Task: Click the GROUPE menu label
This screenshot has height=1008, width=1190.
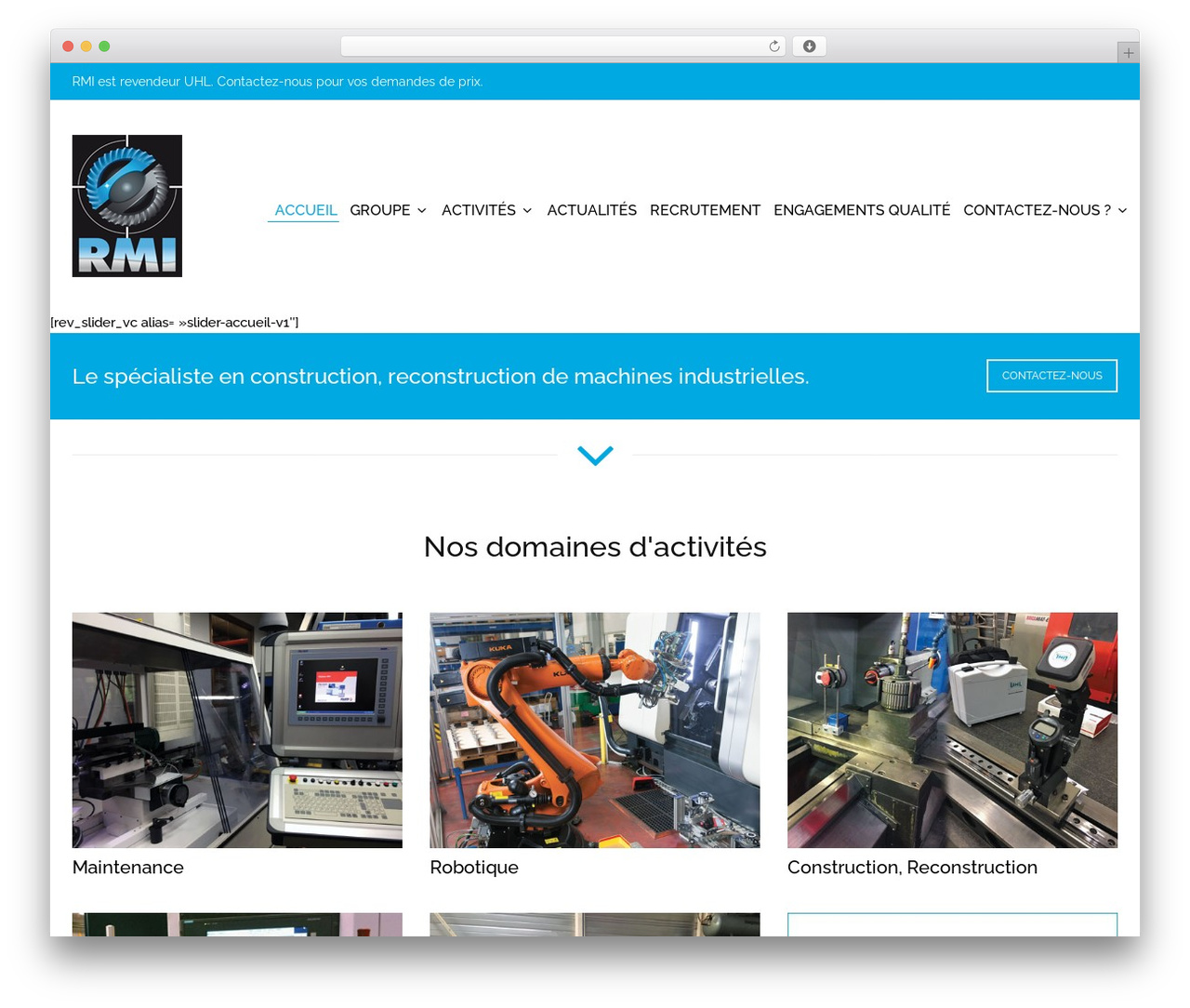Action: (x=380, y=210)
